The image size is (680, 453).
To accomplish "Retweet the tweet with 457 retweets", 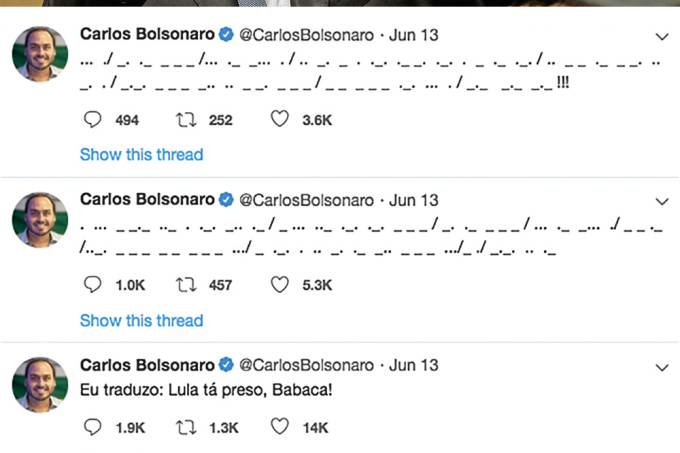I will click(x=184, y=285).
